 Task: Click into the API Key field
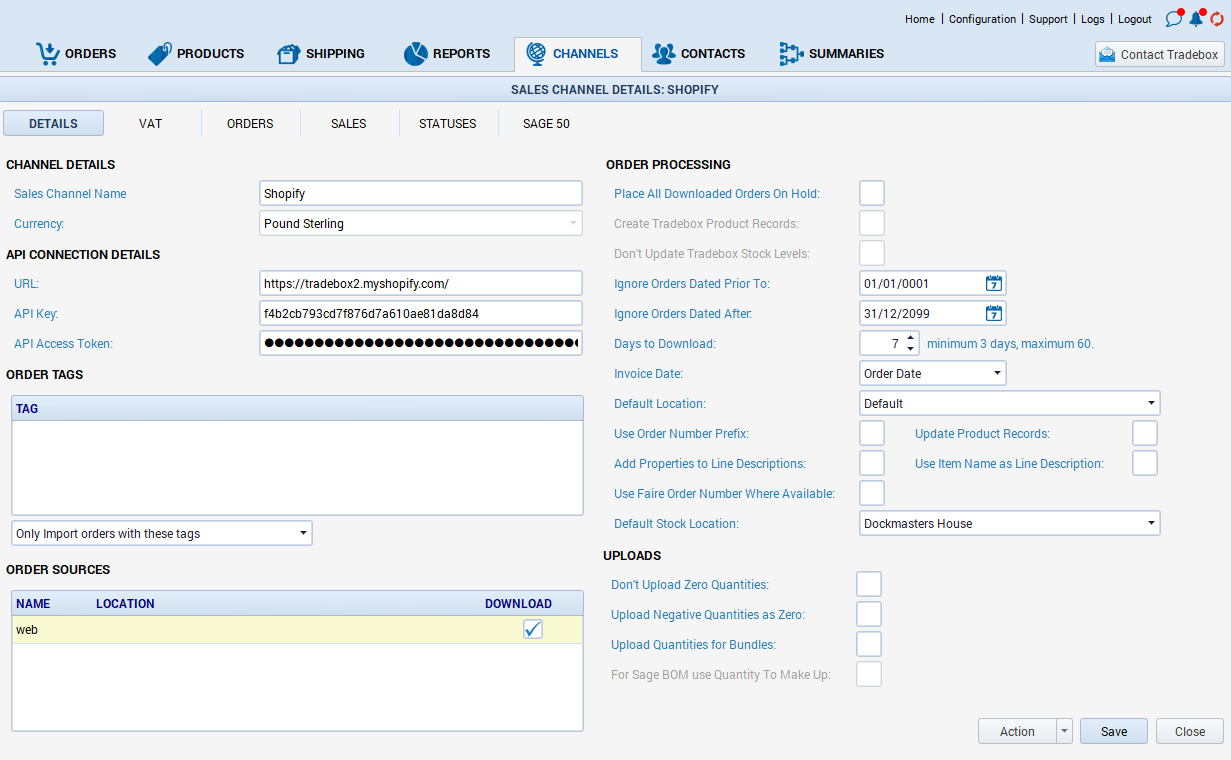[x=420, y=314]
